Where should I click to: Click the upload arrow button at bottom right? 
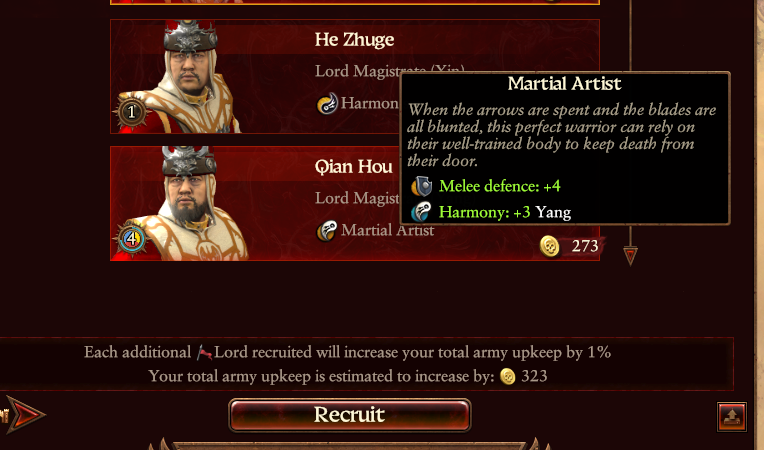732,417
